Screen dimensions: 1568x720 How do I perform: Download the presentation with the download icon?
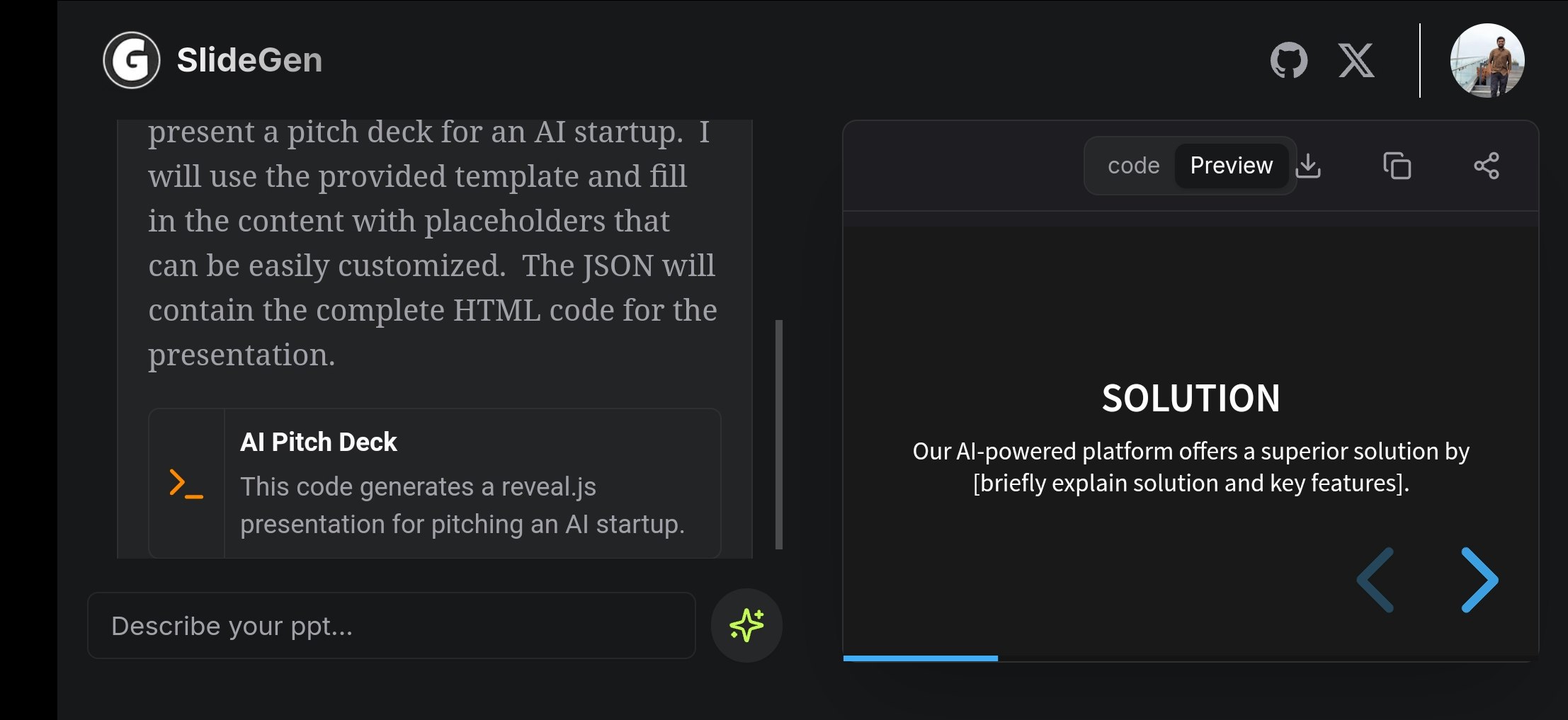click(1308, 166)
